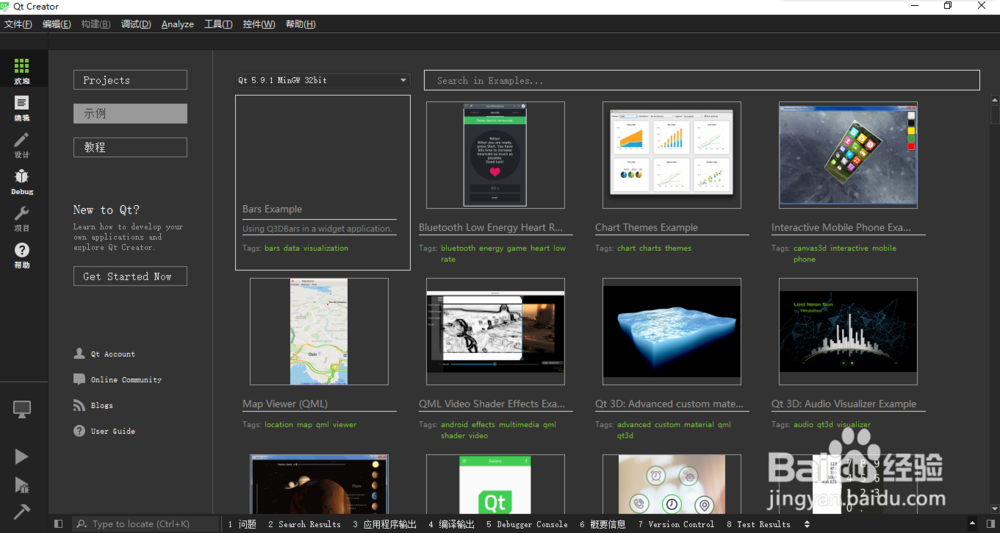Open green Qt Gallery example thumbnail

pos(495,485)
